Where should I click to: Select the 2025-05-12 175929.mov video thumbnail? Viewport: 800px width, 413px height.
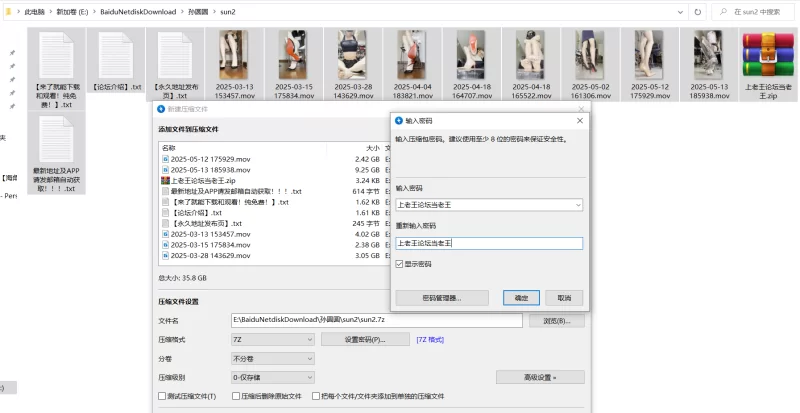pos(649,55)
